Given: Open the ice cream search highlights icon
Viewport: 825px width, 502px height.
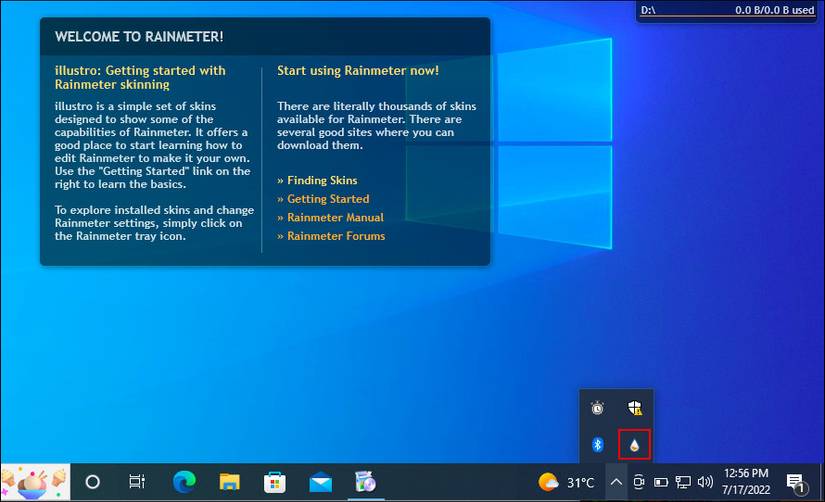Looking at the screenshot, I should [35, 482].
